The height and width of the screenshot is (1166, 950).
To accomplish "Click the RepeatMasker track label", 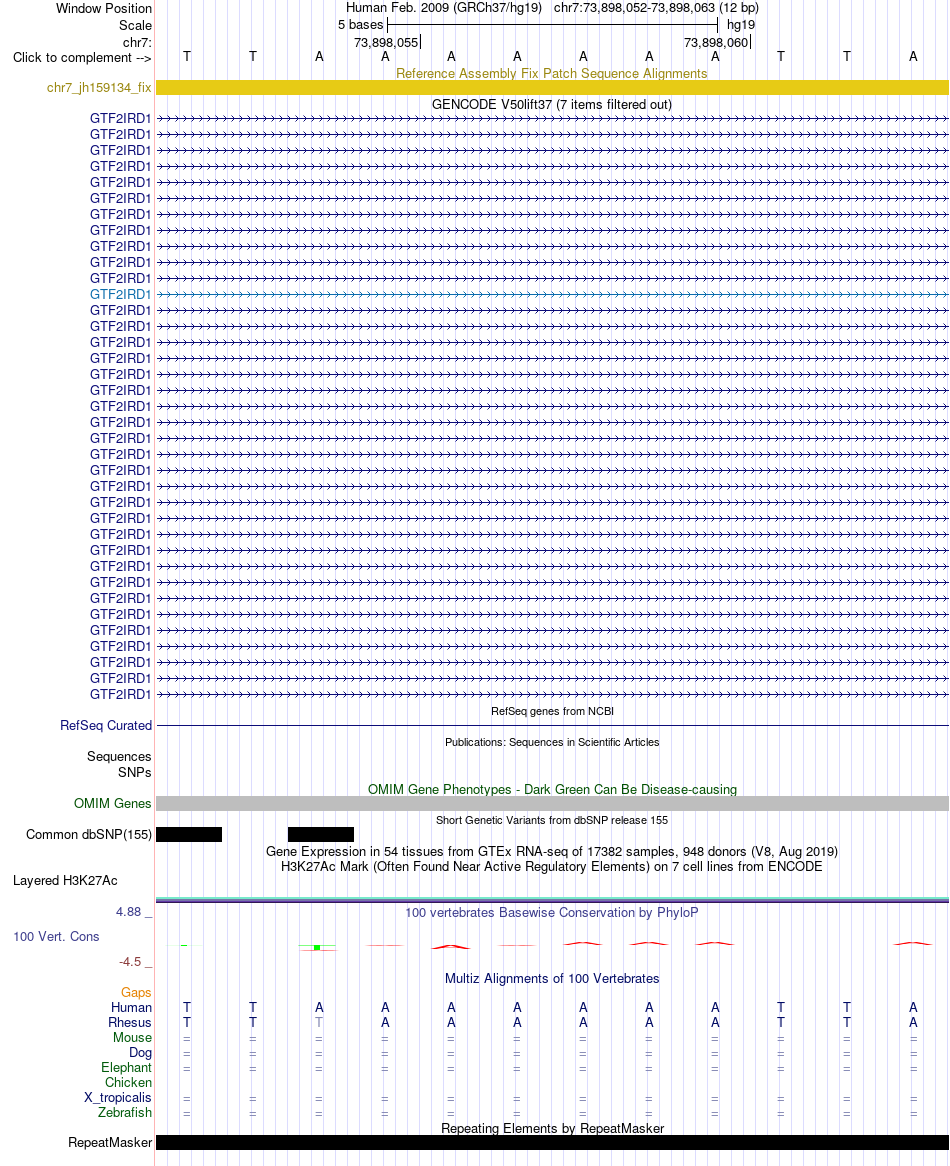I will (x=110, y=1143).
